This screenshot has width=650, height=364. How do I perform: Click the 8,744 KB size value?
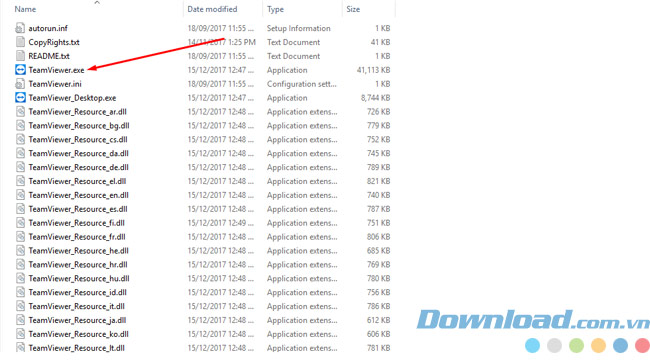click(376, 98)
